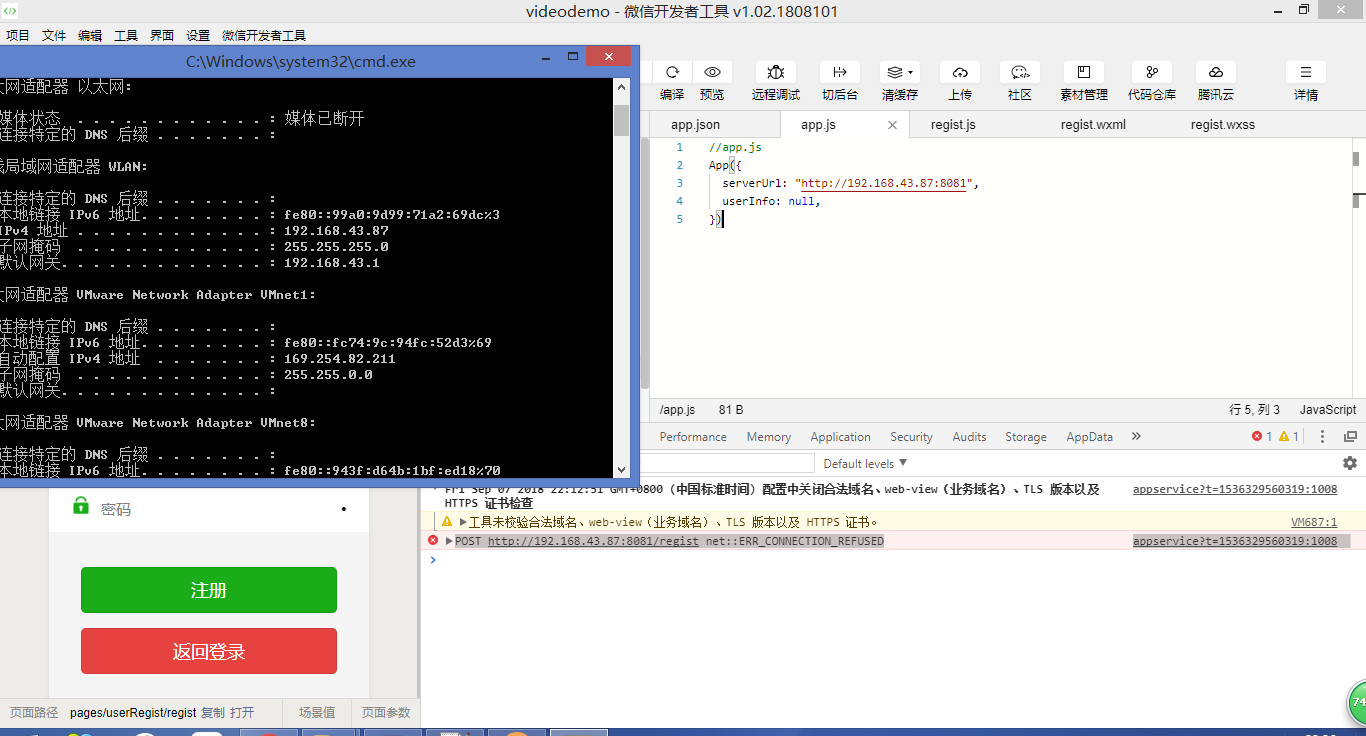Click the JavaScript language status label
This screenshot has width=1366, height=736.
tap(1328, 410)
